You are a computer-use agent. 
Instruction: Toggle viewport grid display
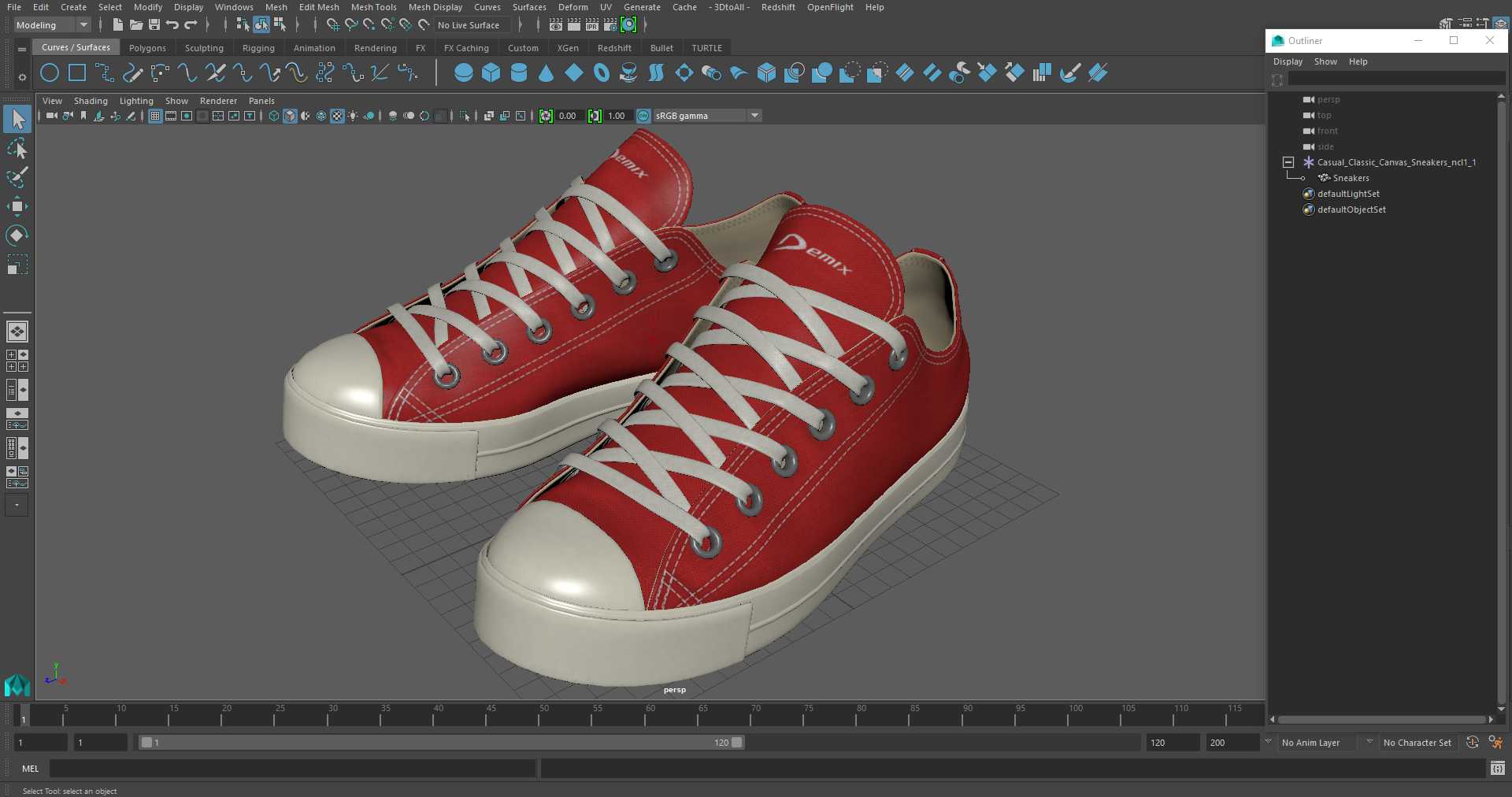(x=155, y=116)
